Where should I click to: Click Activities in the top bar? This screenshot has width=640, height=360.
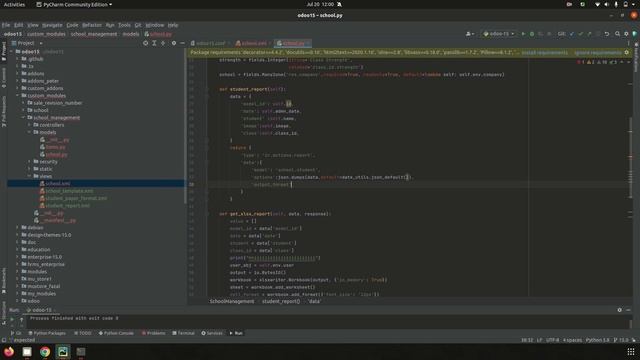click(14, 4)
